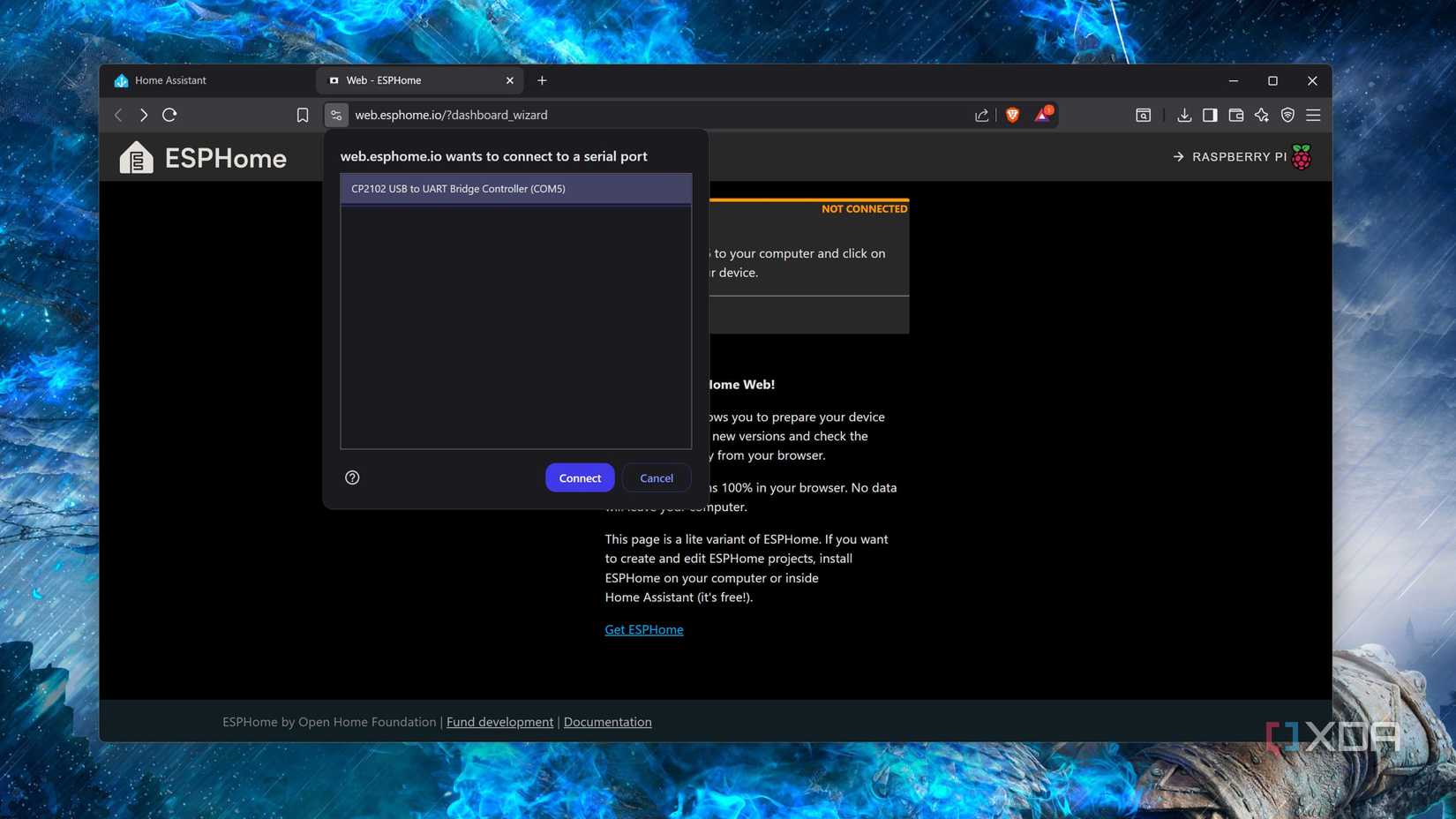Open the Get ESPHome link

point(644,629)
